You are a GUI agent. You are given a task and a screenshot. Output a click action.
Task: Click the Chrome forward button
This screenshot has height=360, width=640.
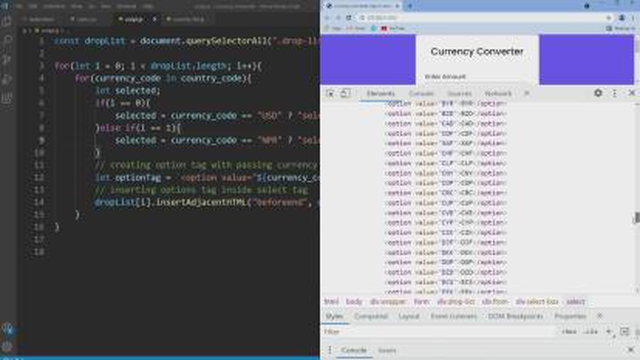tap(338, 18)
